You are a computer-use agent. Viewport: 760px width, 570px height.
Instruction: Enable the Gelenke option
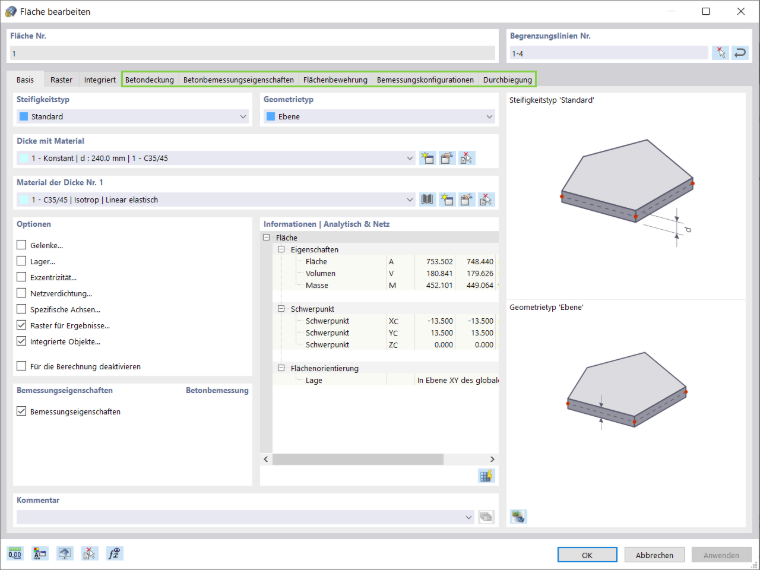(21, 245)
